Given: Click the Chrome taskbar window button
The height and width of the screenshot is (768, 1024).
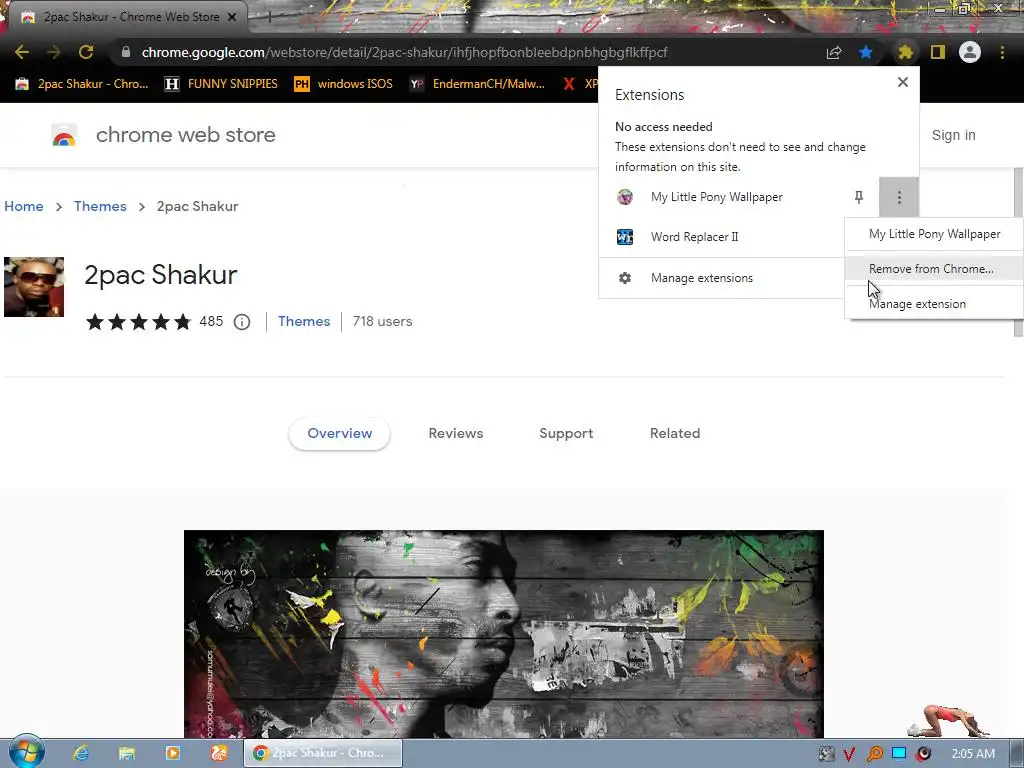Looking at the screenshot, I should [x=323, y=753].
